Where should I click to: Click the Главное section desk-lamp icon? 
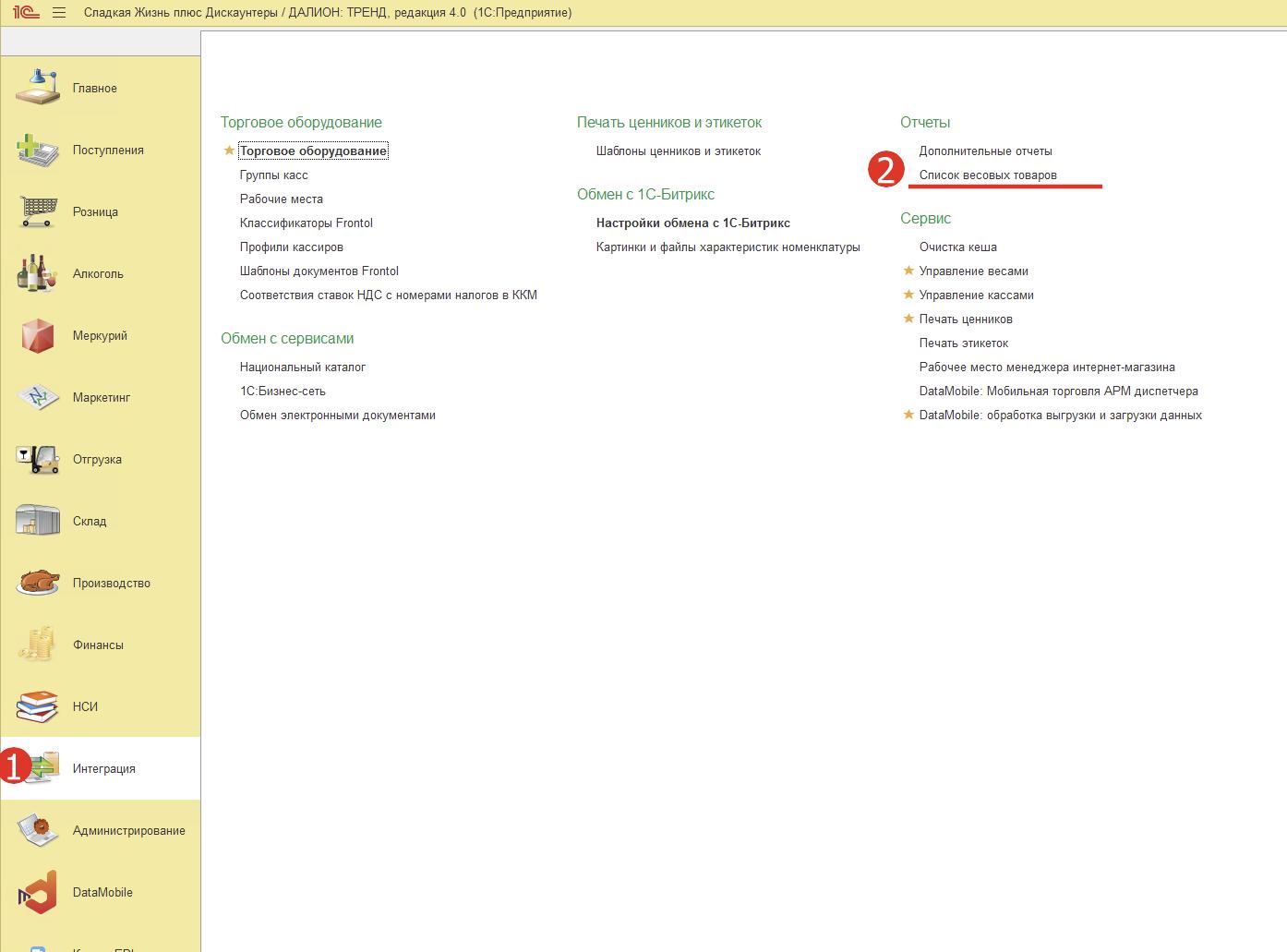click(x=38, y=88)
